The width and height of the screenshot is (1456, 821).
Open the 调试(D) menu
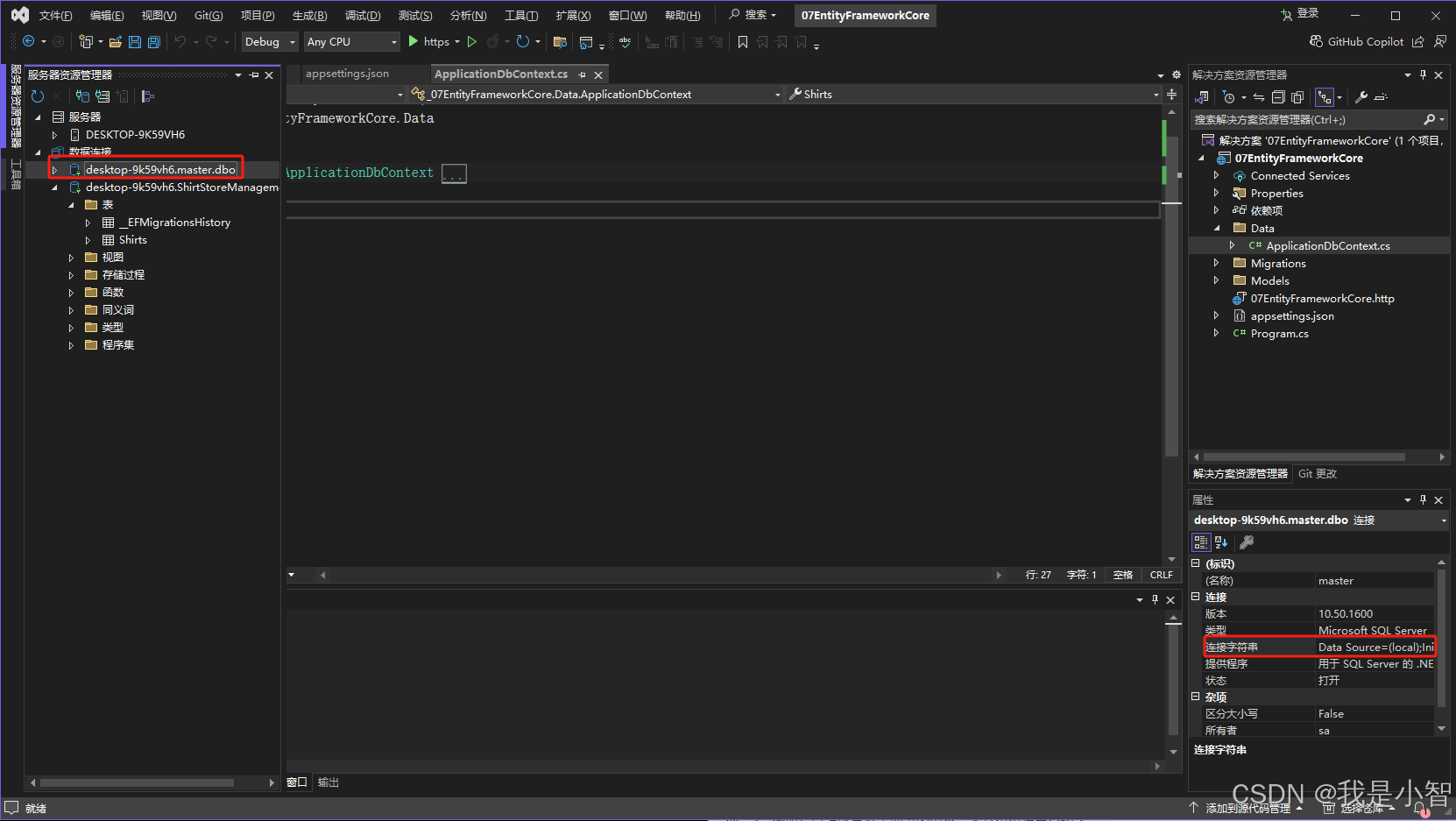pos(363,16)
